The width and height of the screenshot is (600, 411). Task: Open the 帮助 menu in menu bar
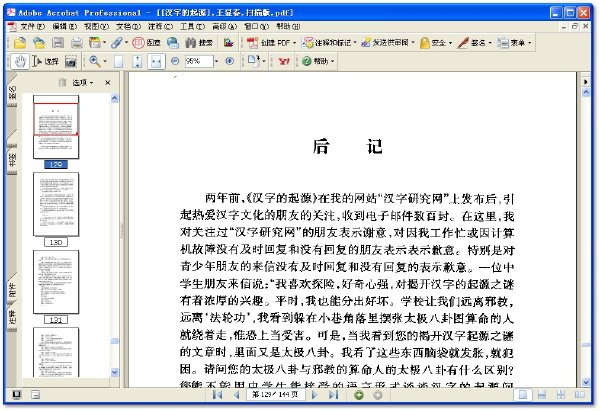coord(288,26)
